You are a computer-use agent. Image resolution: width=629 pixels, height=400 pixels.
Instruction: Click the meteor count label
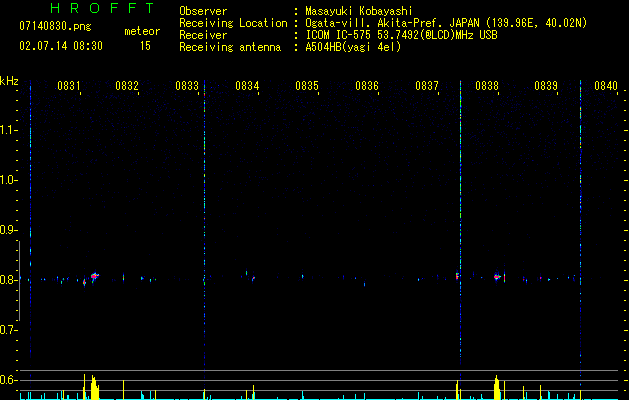click(x=142, y=31)
